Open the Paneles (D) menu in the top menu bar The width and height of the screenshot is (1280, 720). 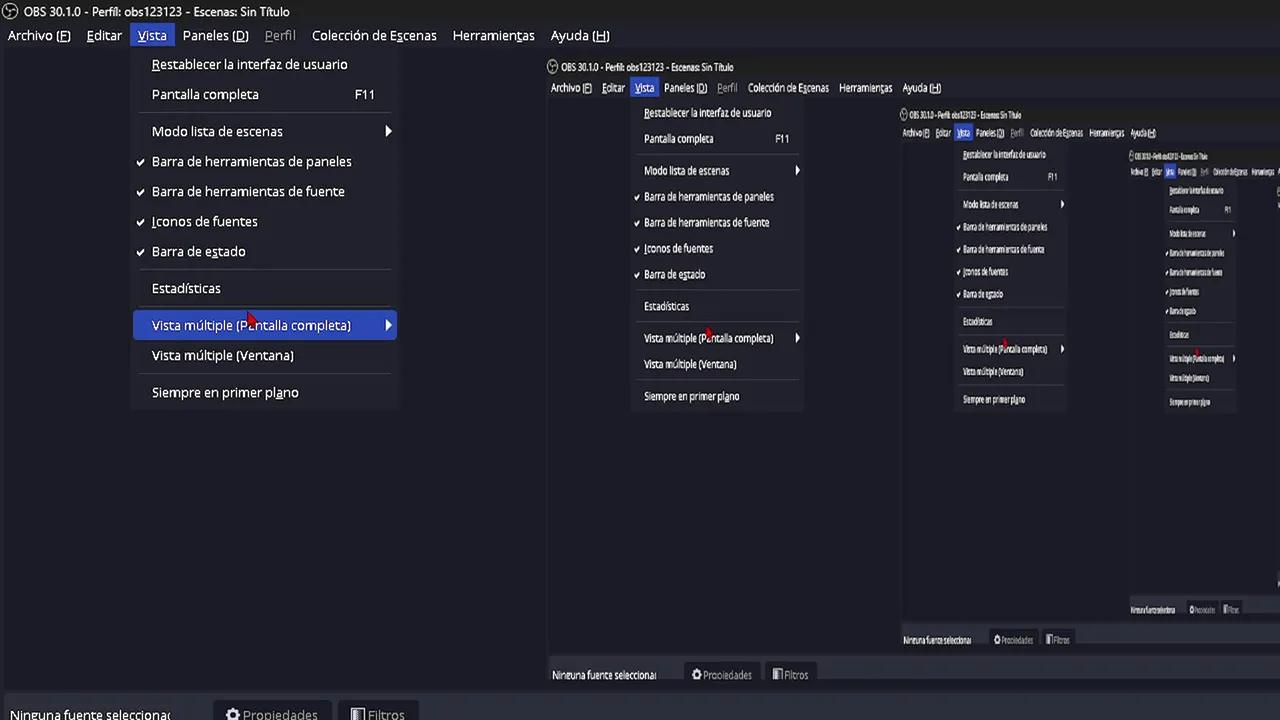[x=215, y=35]
